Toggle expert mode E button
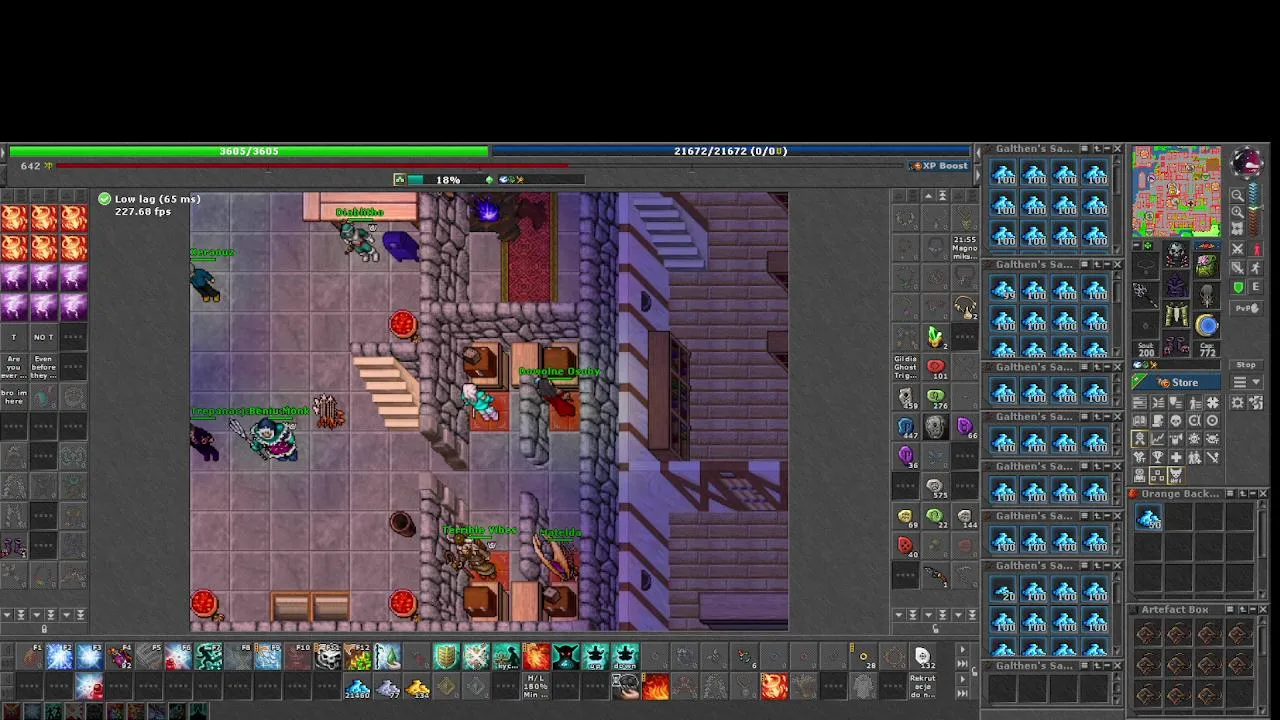1280x720 pixels. click(x=1255, y=287)
